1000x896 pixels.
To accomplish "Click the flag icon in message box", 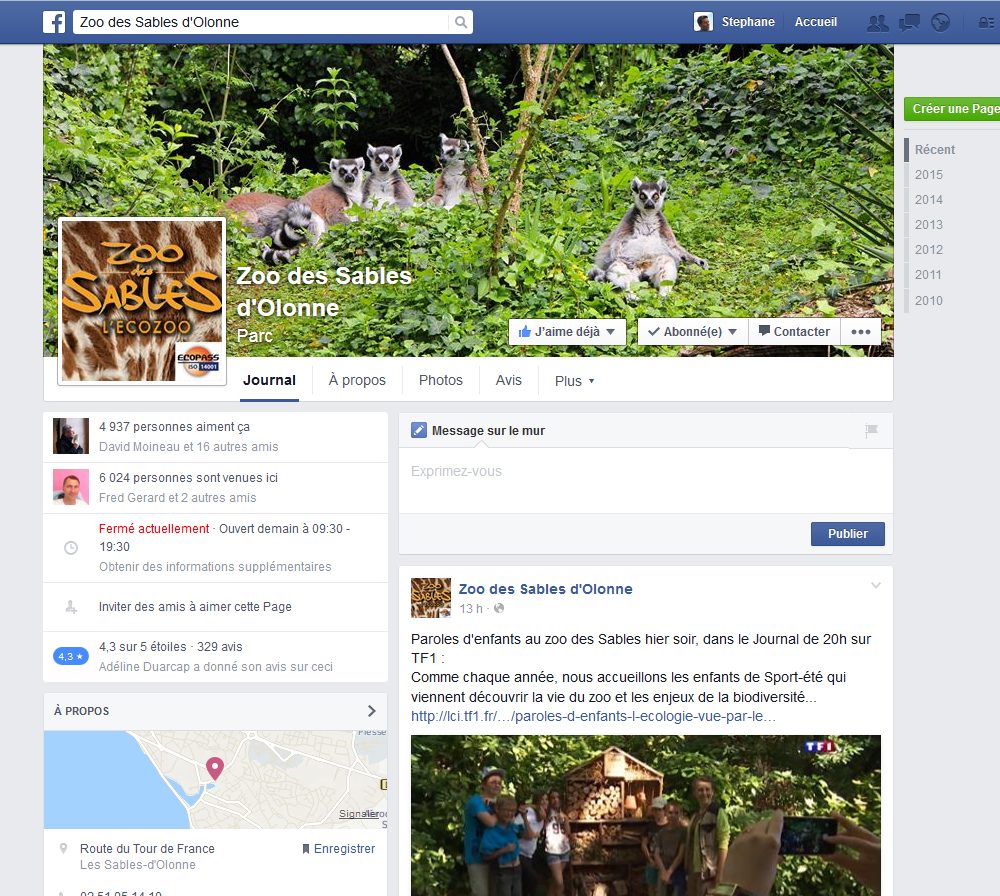I will pyautogui.click(x=871, y=430).
